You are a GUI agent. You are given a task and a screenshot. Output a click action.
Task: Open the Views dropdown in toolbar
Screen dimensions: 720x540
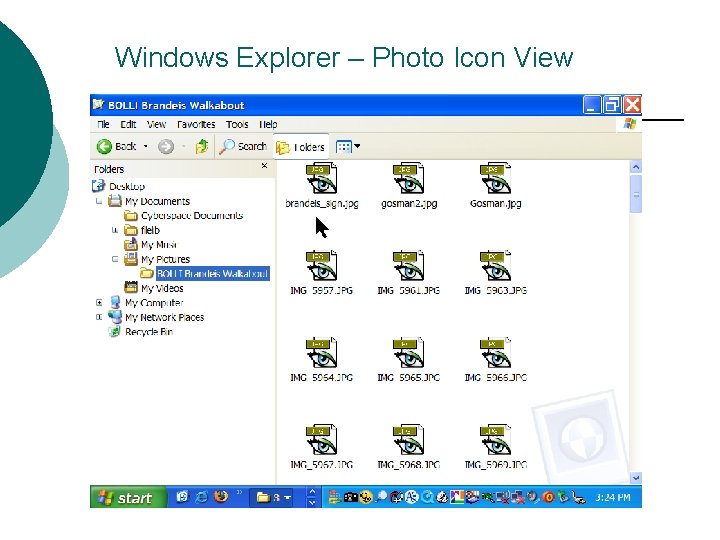click(348, 146)
